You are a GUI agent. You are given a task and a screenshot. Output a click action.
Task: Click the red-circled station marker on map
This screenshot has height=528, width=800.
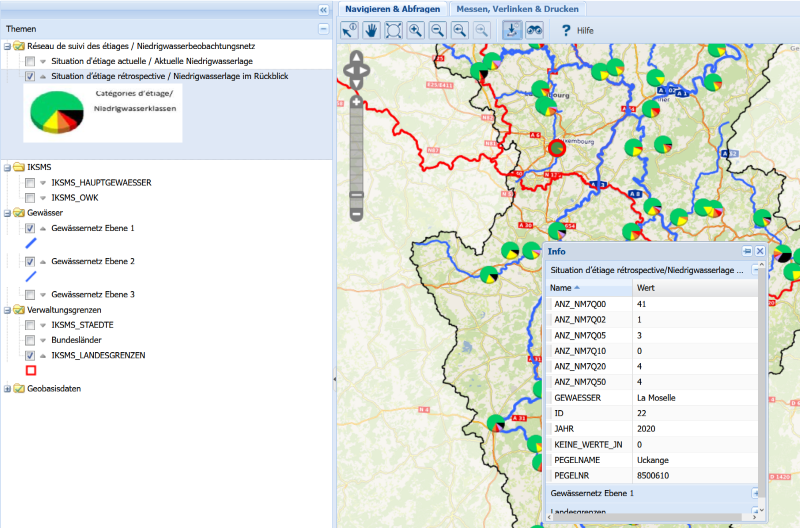tap(557, 148)
